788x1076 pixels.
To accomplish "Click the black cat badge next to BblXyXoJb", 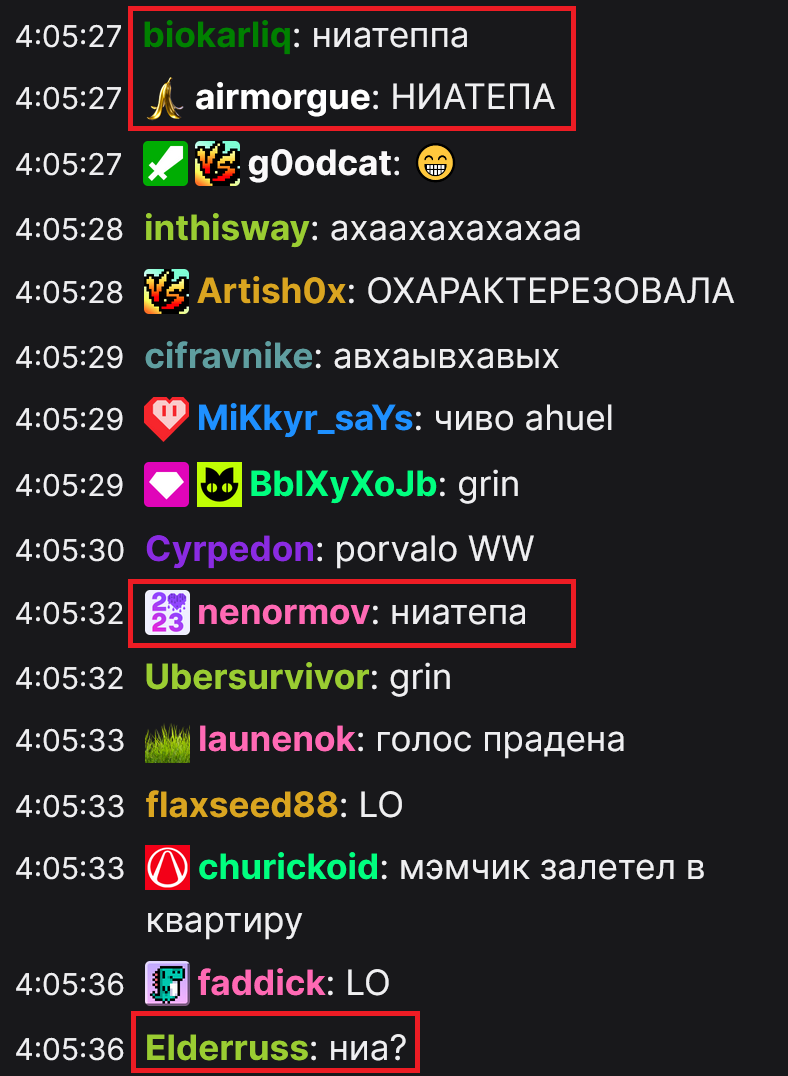I will coord(219,484).
